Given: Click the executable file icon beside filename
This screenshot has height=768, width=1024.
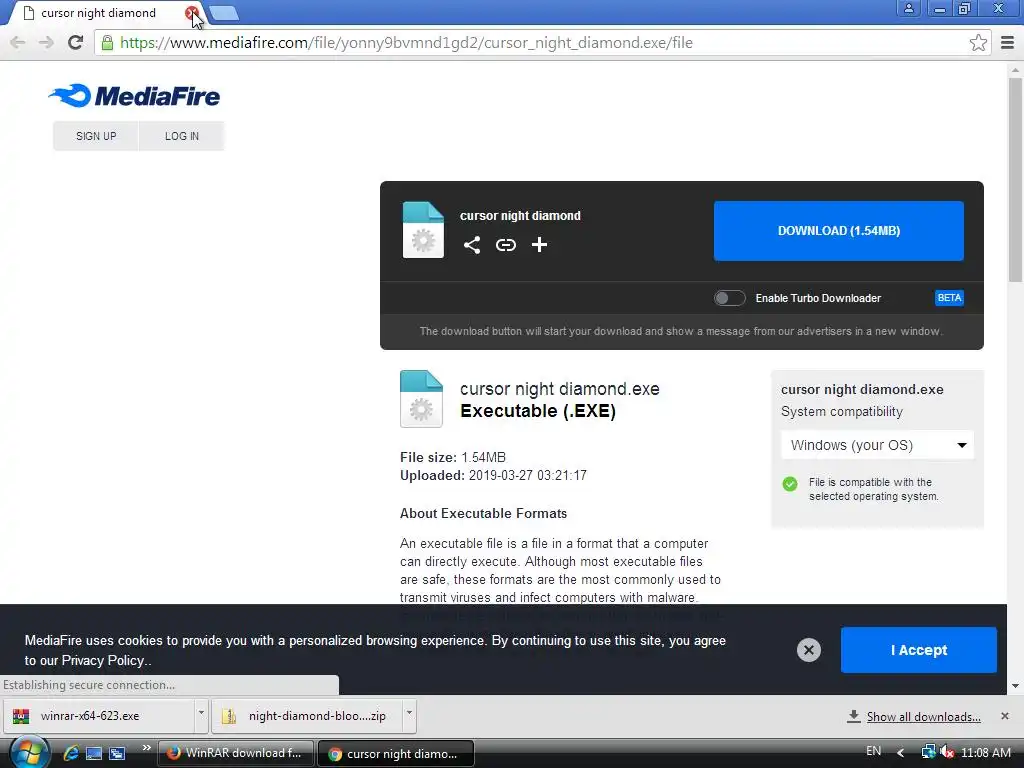Looking at the screenshot, I should click(421, 398).
